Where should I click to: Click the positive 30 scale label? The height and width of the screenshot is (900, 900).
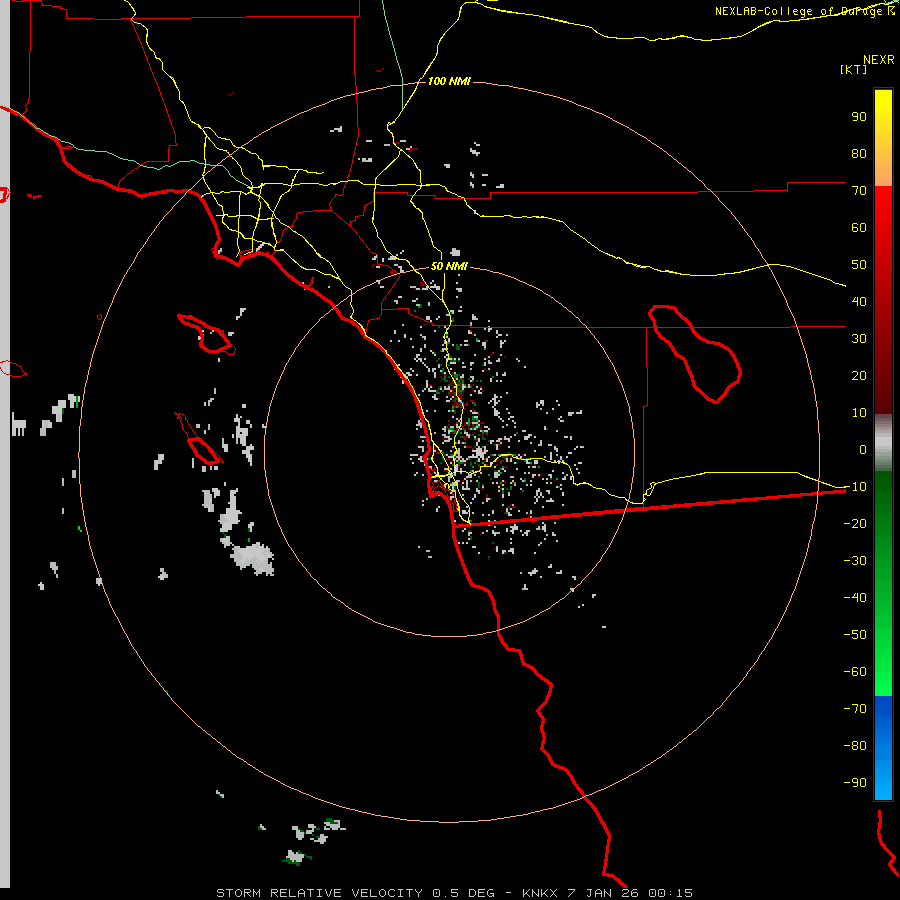tap(859, 339)
